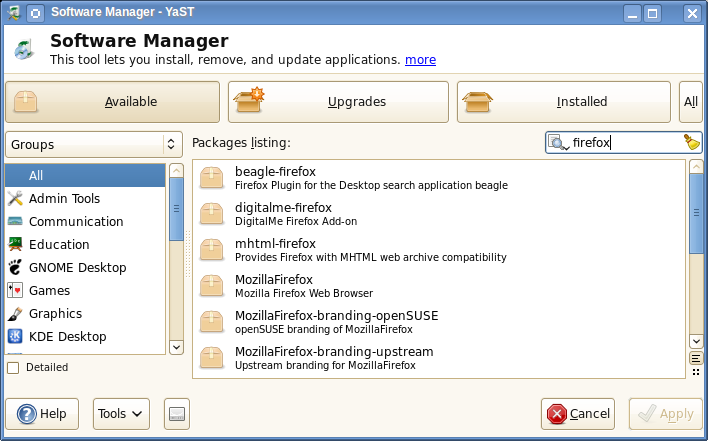Select the GNOME Desktop group icon
The width and height of the screenshot is (708, 441).
(x=15, y=267)
